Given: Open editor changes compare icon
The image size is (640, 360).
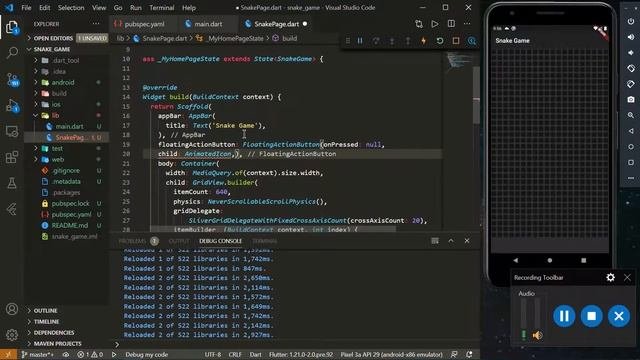Looking at the screenshot, I should click(419, 24).
